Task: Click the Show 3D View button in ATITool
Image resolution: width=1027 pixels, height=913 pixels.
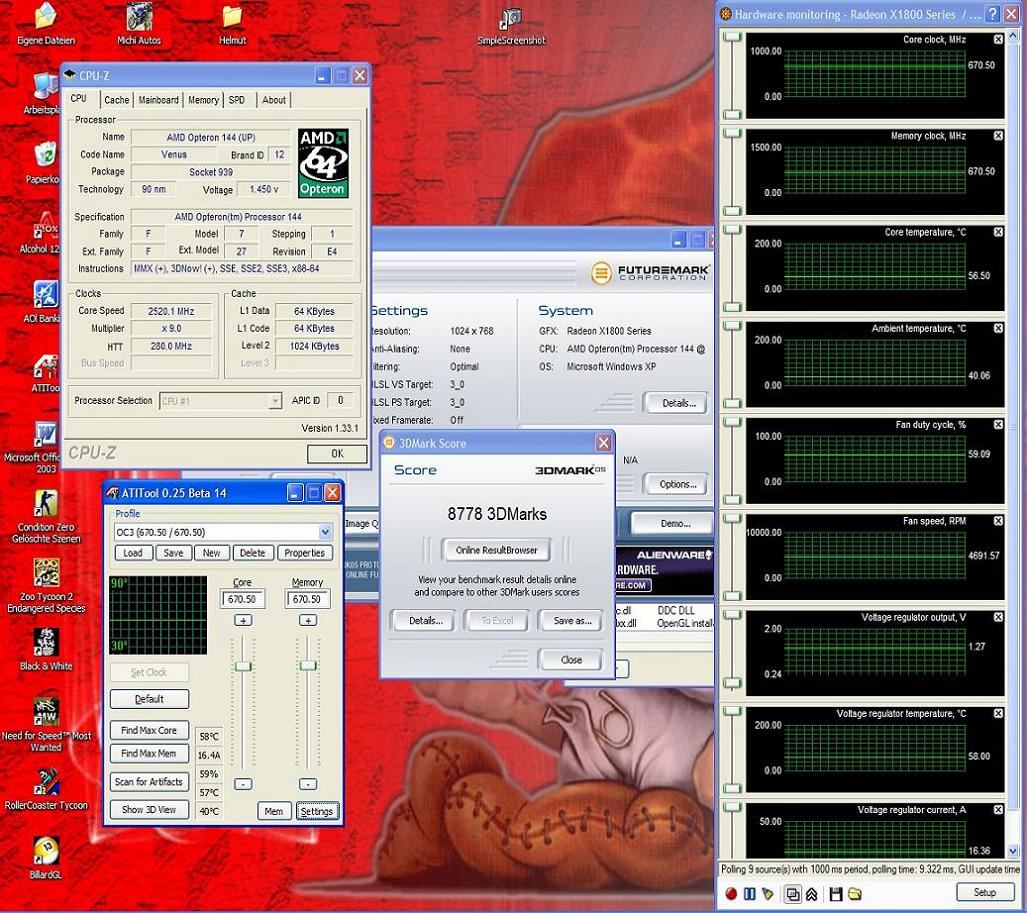Action: [149, 810]
